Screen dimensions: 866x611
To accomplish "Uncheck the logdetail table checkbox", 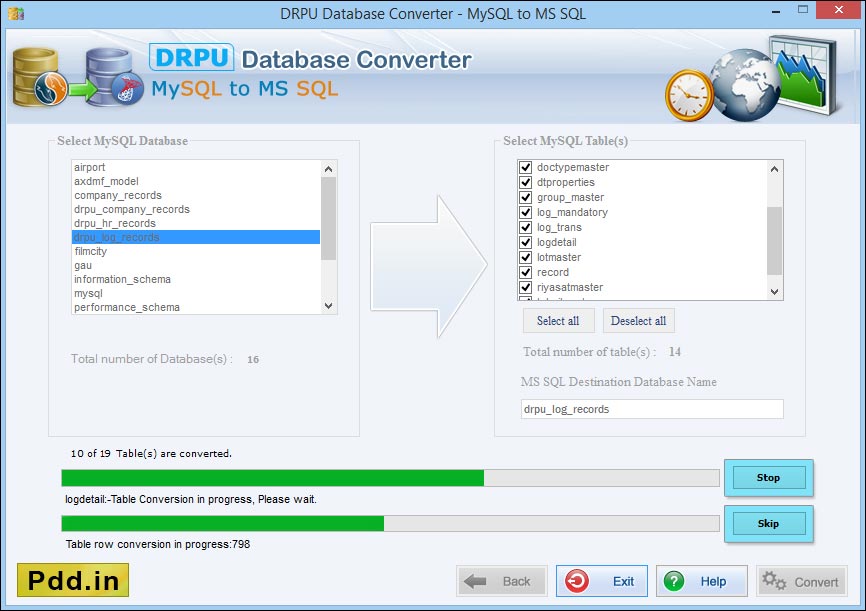I will 525,242.
